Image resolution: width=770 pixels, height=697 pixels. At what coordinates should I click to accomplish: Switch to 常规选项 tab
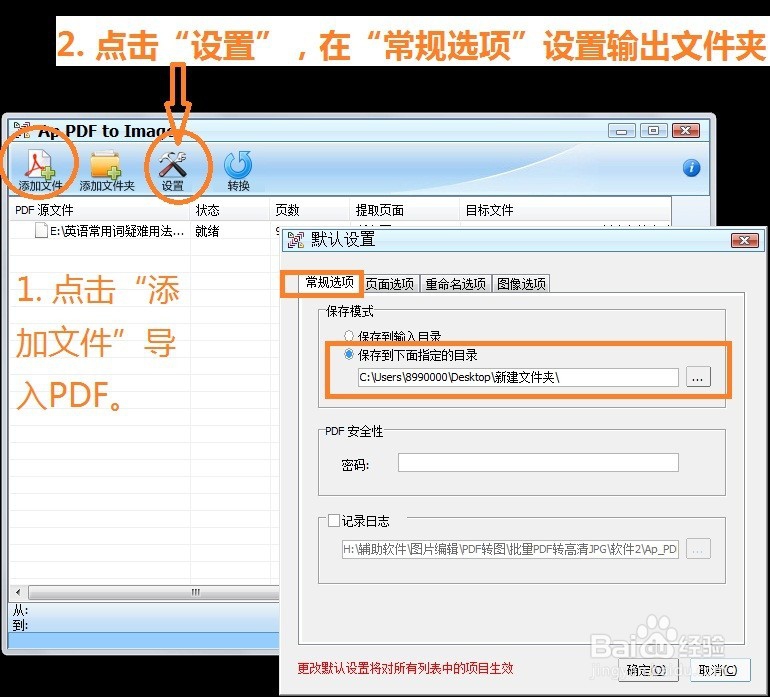tap(329, 282)
